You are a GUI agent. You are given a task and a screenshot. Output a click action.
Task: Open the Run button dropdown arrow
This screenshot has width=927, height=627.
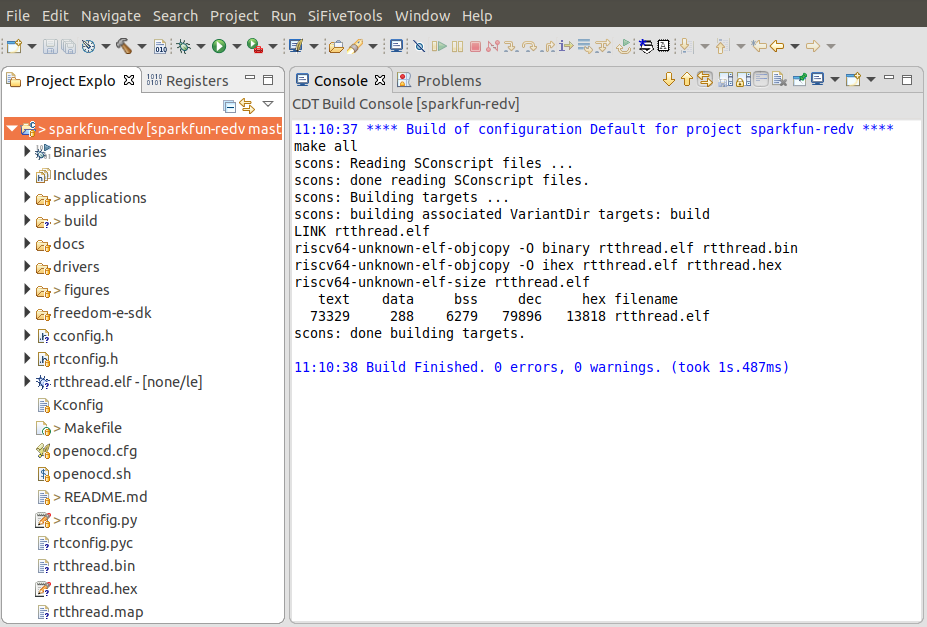click(236, 46)
